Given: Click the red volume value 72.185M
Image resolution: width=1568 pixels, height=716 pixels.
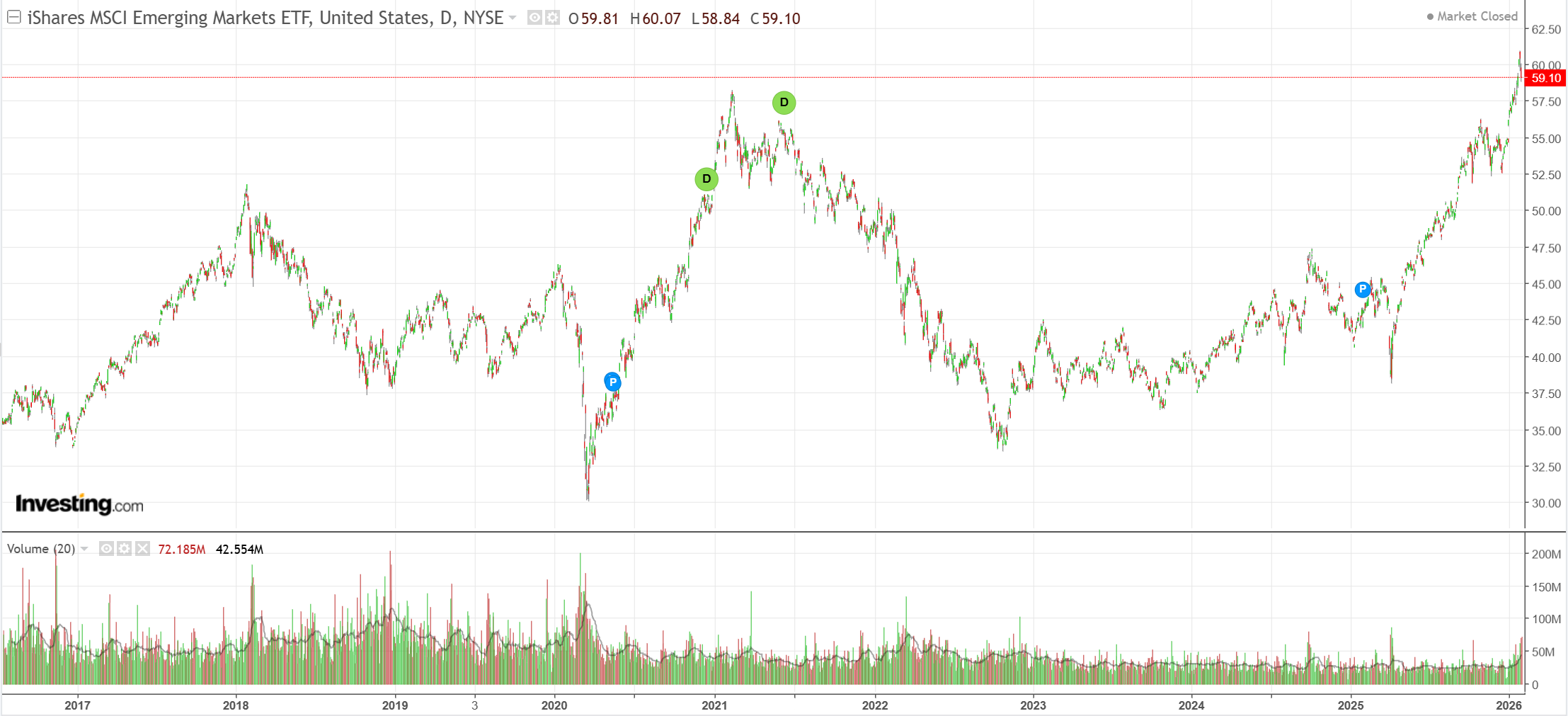Looking at the screenshot, I should (182, 550).
